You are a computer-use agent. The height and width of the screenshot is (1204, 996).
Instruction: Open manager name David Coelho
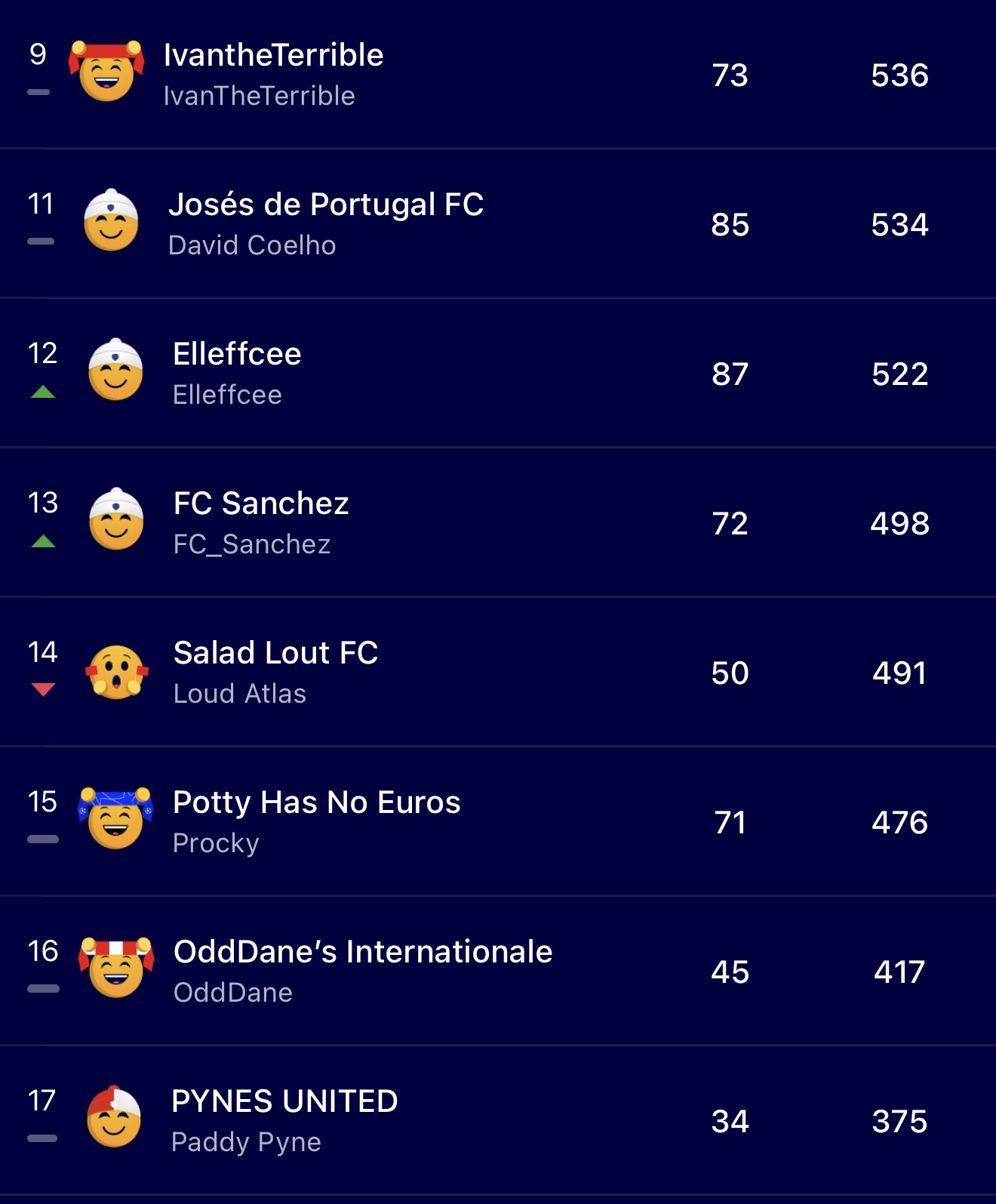click(252, 245)
